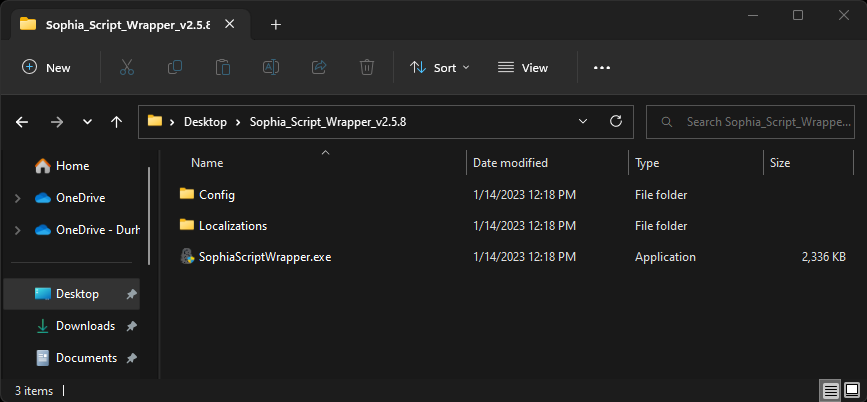
Task: Sort by the Type column header
Action: (647, 163)
